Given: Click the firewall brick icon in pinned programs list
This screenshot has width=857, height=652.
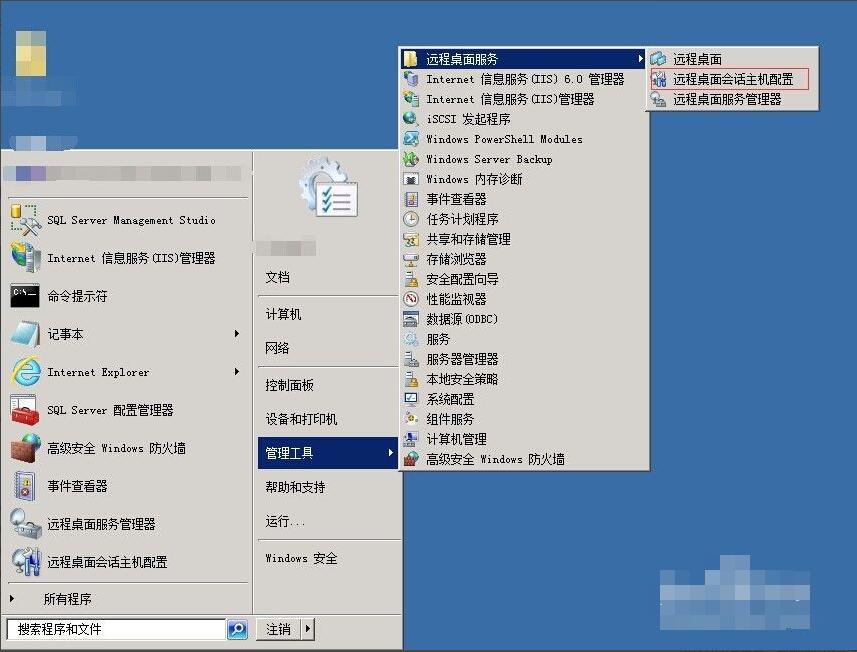Looking at the screenshot, I should point(25,448).
